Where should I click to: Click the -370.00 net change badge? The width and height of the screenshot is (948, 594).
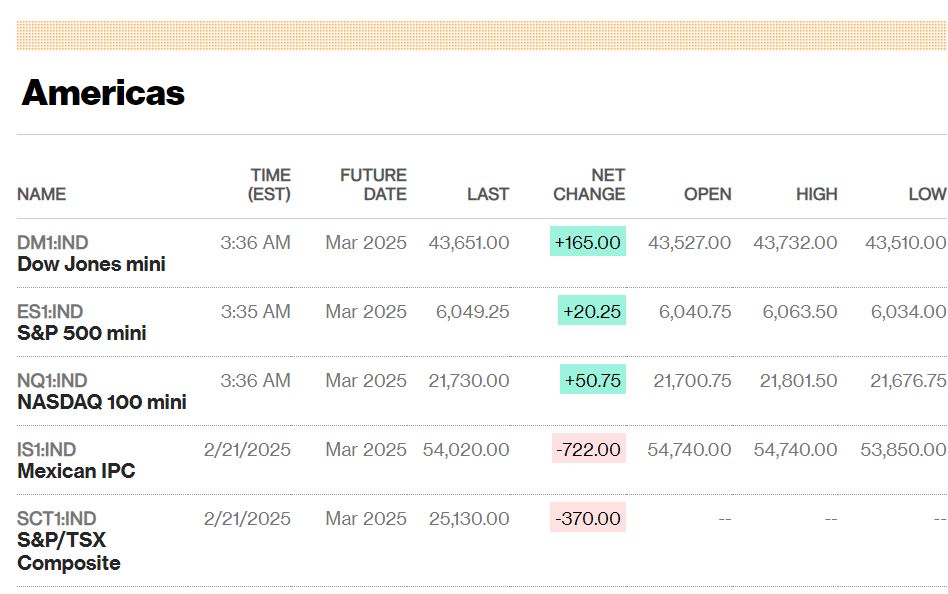click(x=588, y=517)
